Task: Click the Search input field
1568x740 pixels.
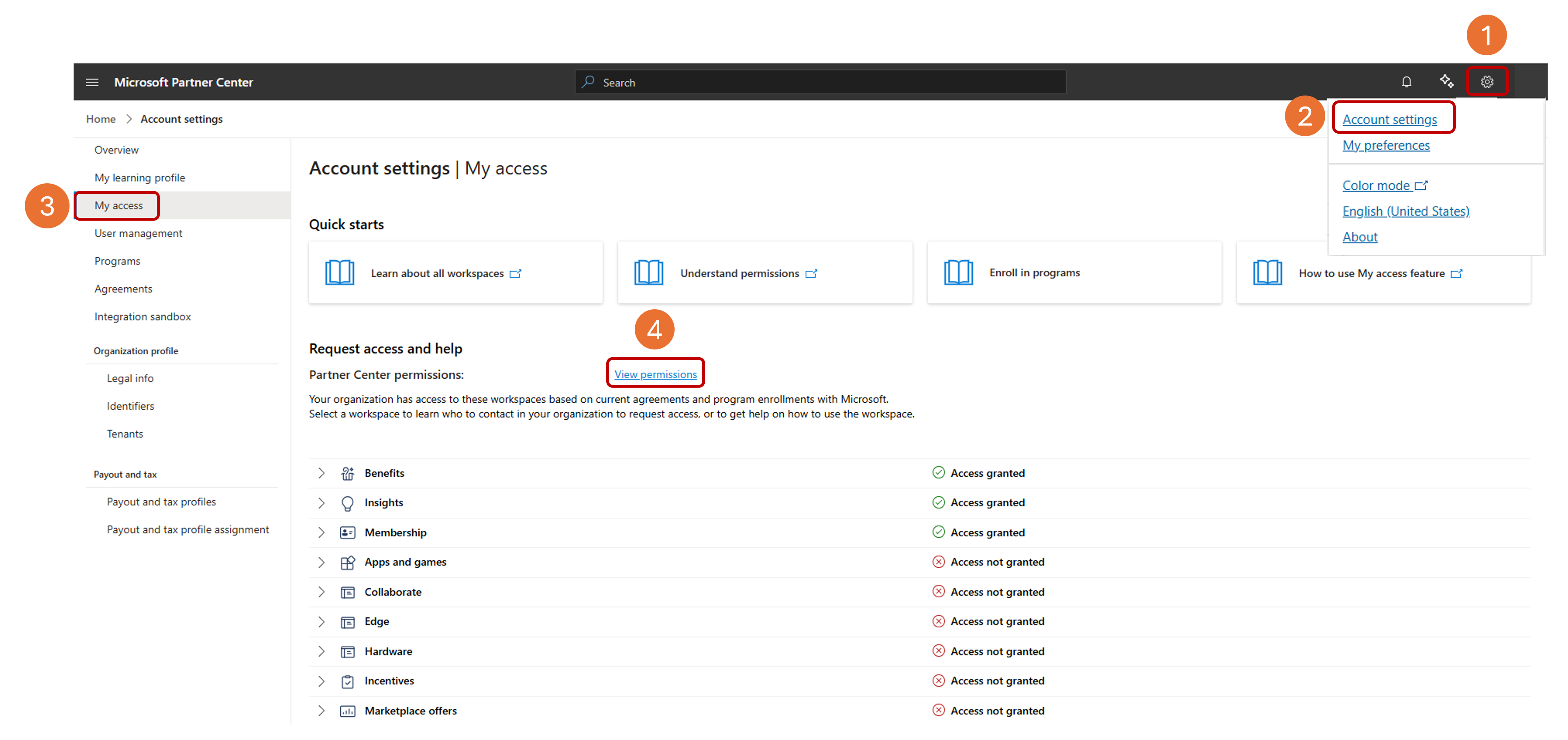Action: tap(820, 82)
